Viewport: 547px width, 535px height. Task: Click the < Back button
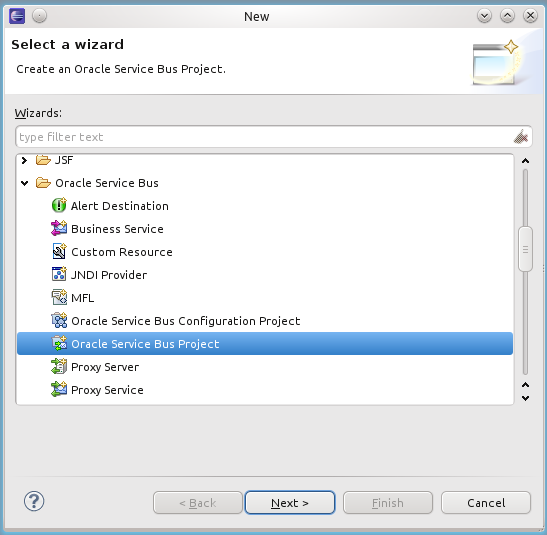[x=198, y=503]
